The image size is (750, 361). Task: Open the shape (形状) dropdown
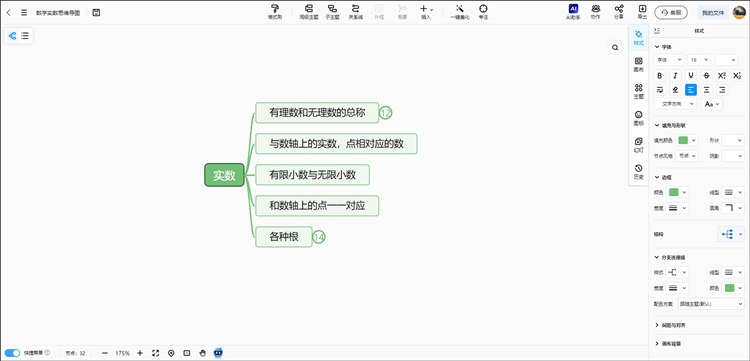tap(733, 140)
